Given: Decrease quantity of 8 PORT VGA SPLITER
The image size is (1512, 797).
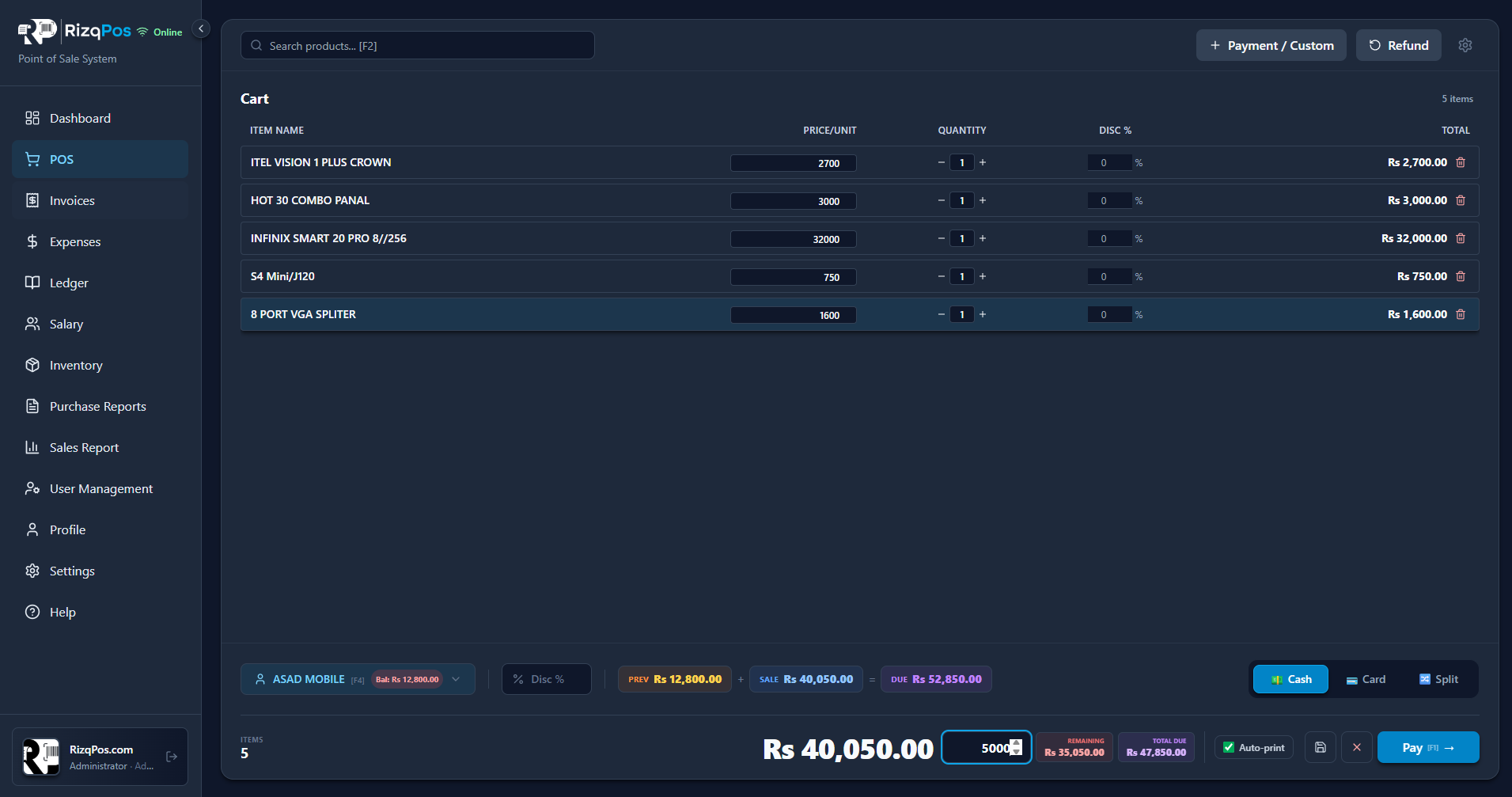Looking at the screenshot, I should (x=942, y=314).
